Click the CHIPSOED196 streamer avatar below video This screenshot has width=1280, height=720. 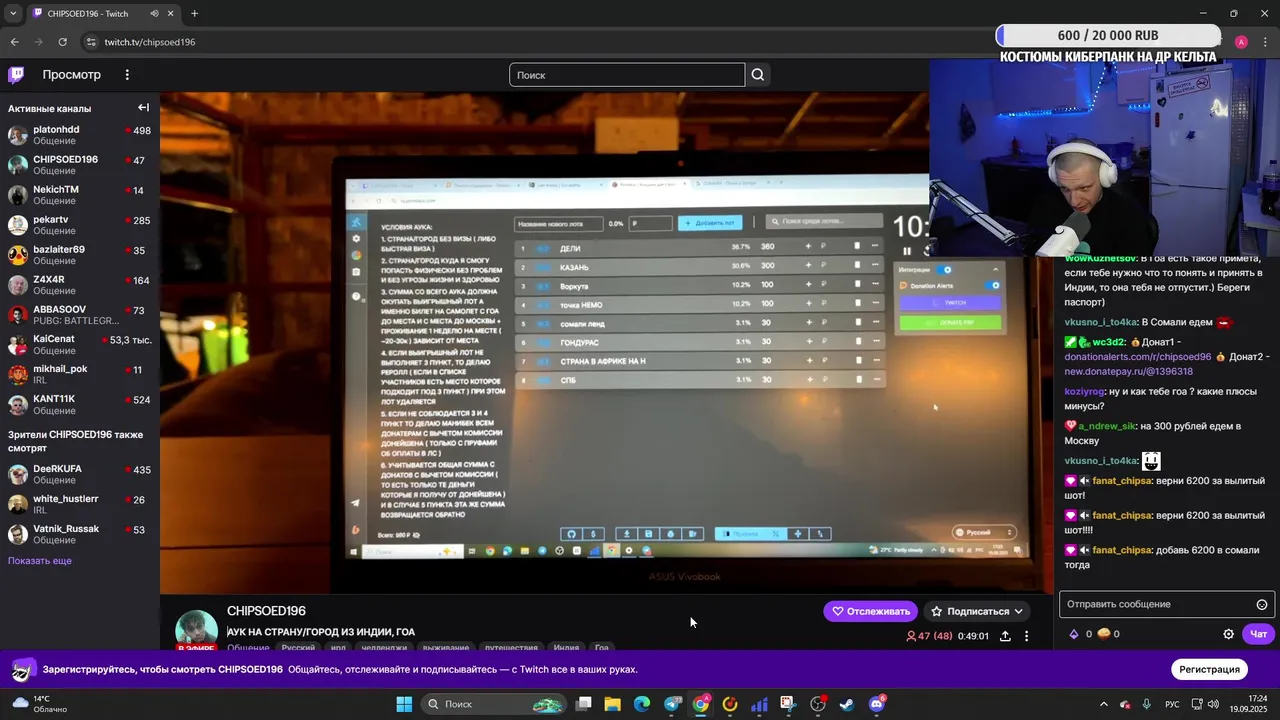coord(196,630)
